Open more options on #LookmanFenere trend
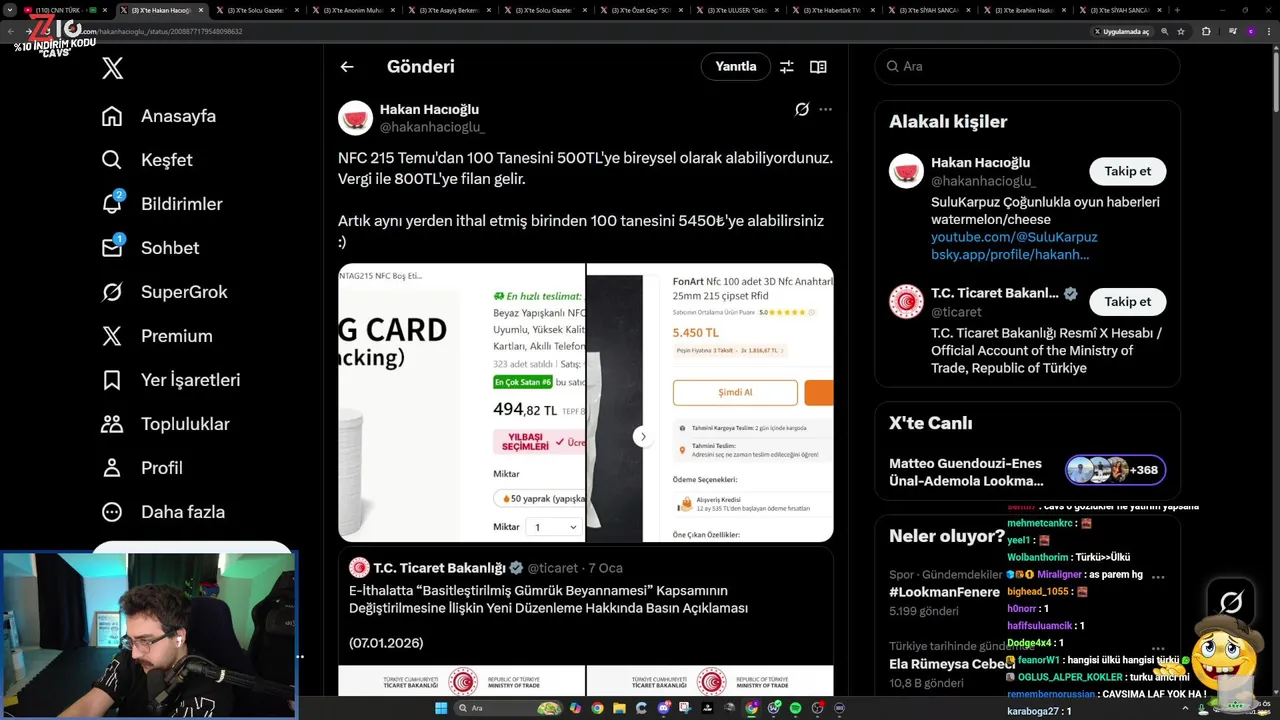This screenshot has width=1280, height=720. click(x=1158, y=577)
